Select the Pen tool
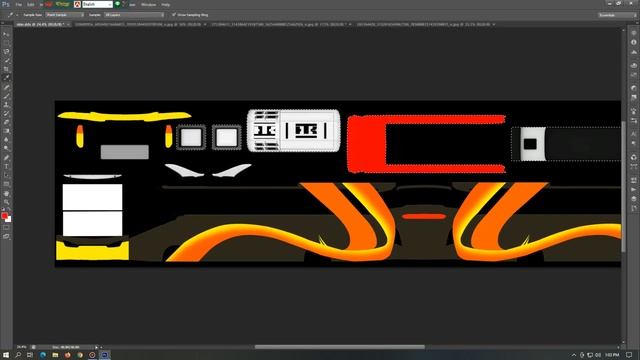640x360 pixels. coord(6,158)
